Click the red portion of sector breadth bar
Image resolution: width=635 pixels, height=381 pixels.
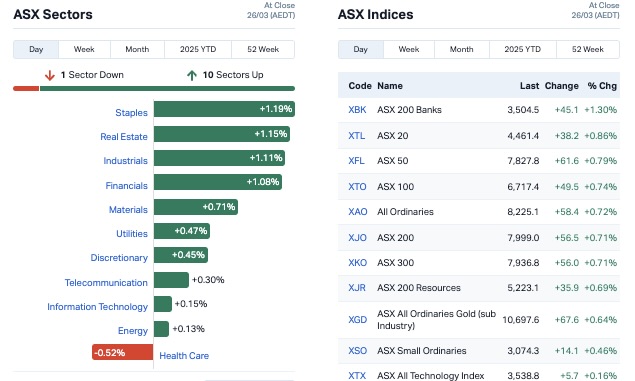pos(26,88)
